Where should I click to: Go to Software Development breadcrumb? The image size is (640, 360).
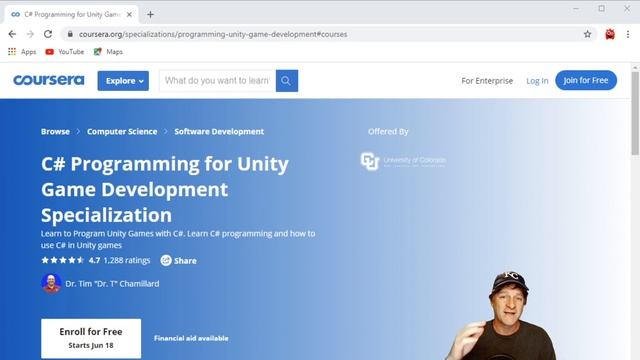coord(219,131)
